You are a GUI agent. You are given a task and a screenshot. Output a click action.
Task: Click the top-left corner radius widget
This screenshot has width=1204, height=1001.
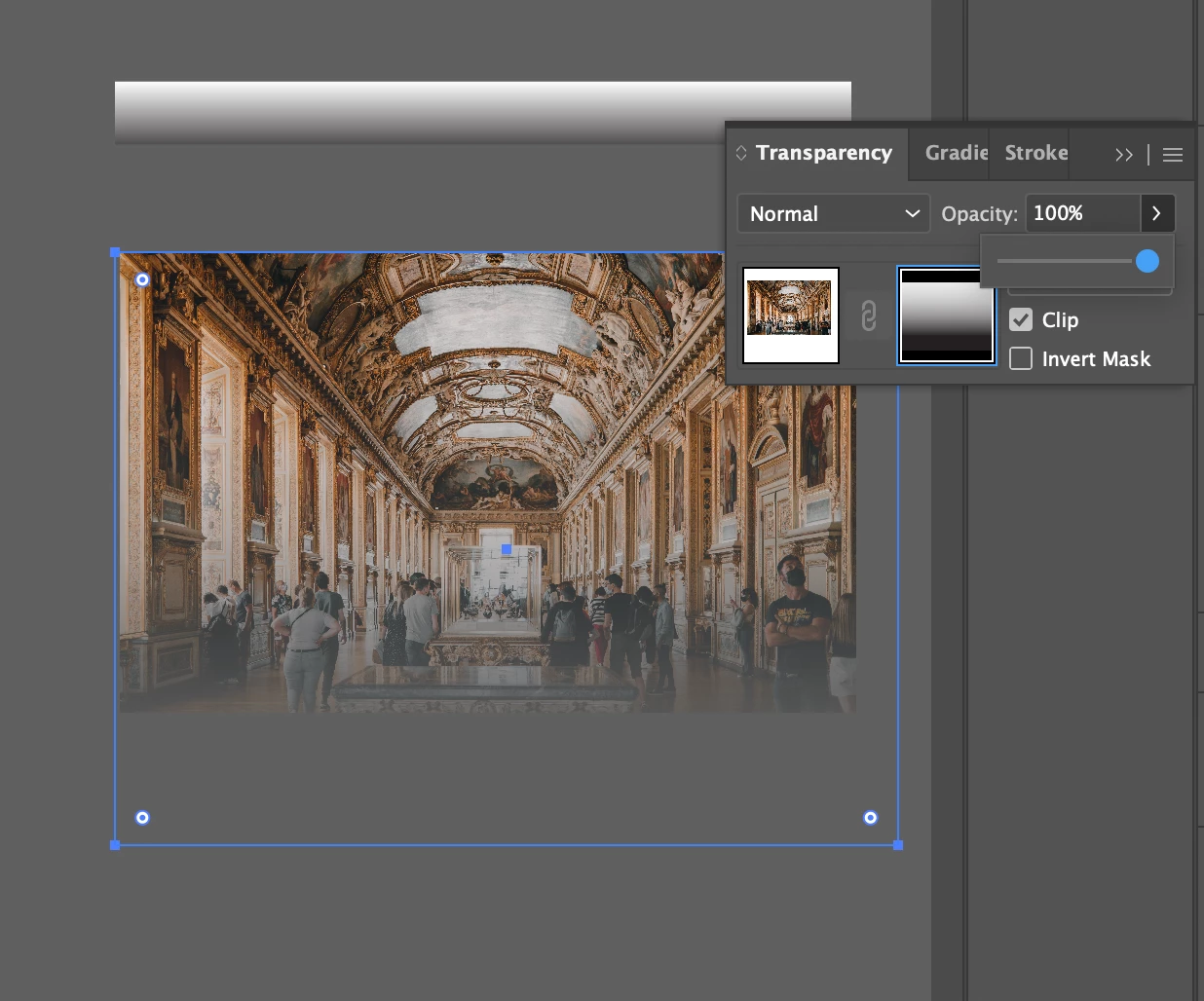pos(142,279)
